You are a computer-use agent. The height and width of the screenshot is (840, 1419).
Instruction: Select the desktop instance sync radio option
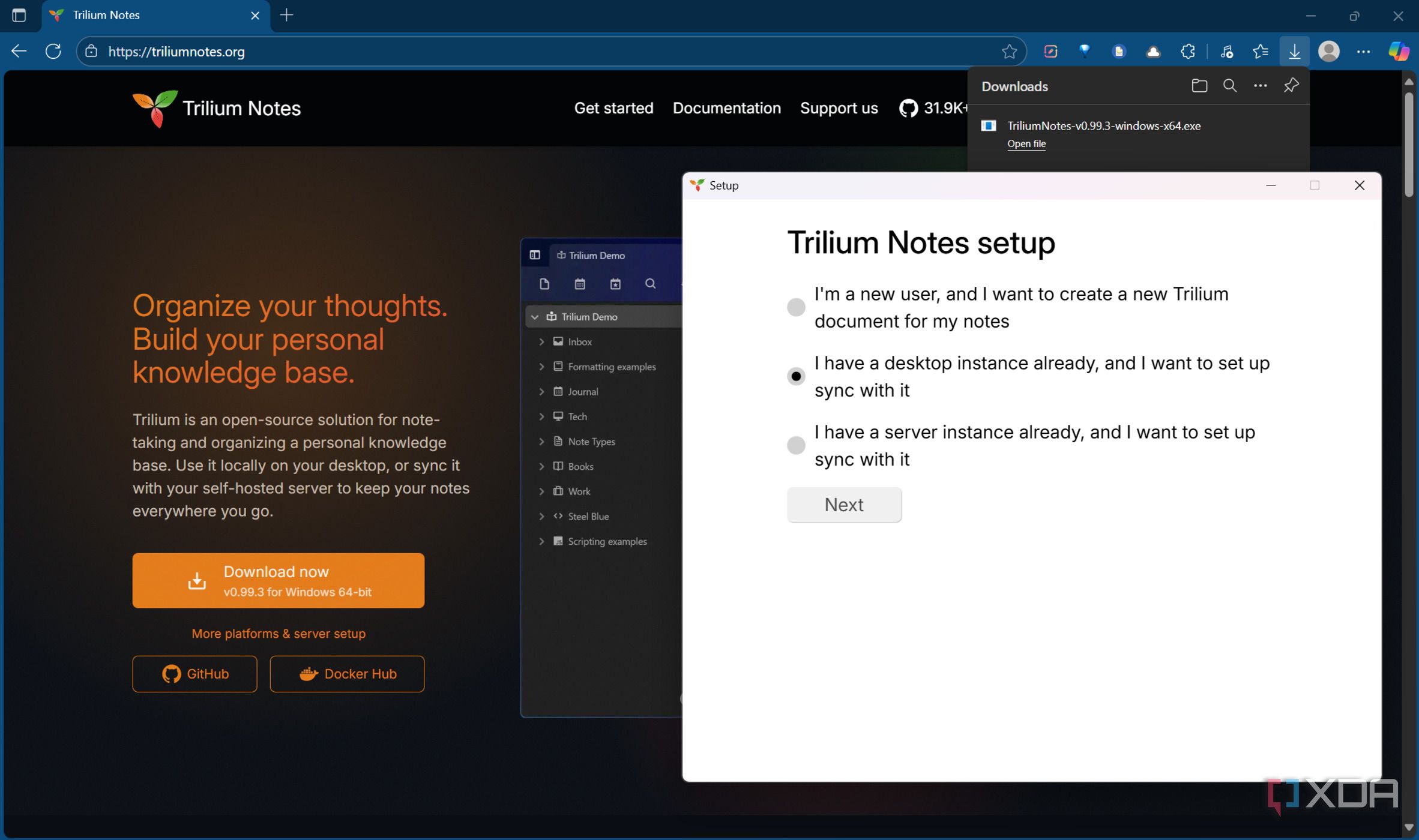click(796, 376)
